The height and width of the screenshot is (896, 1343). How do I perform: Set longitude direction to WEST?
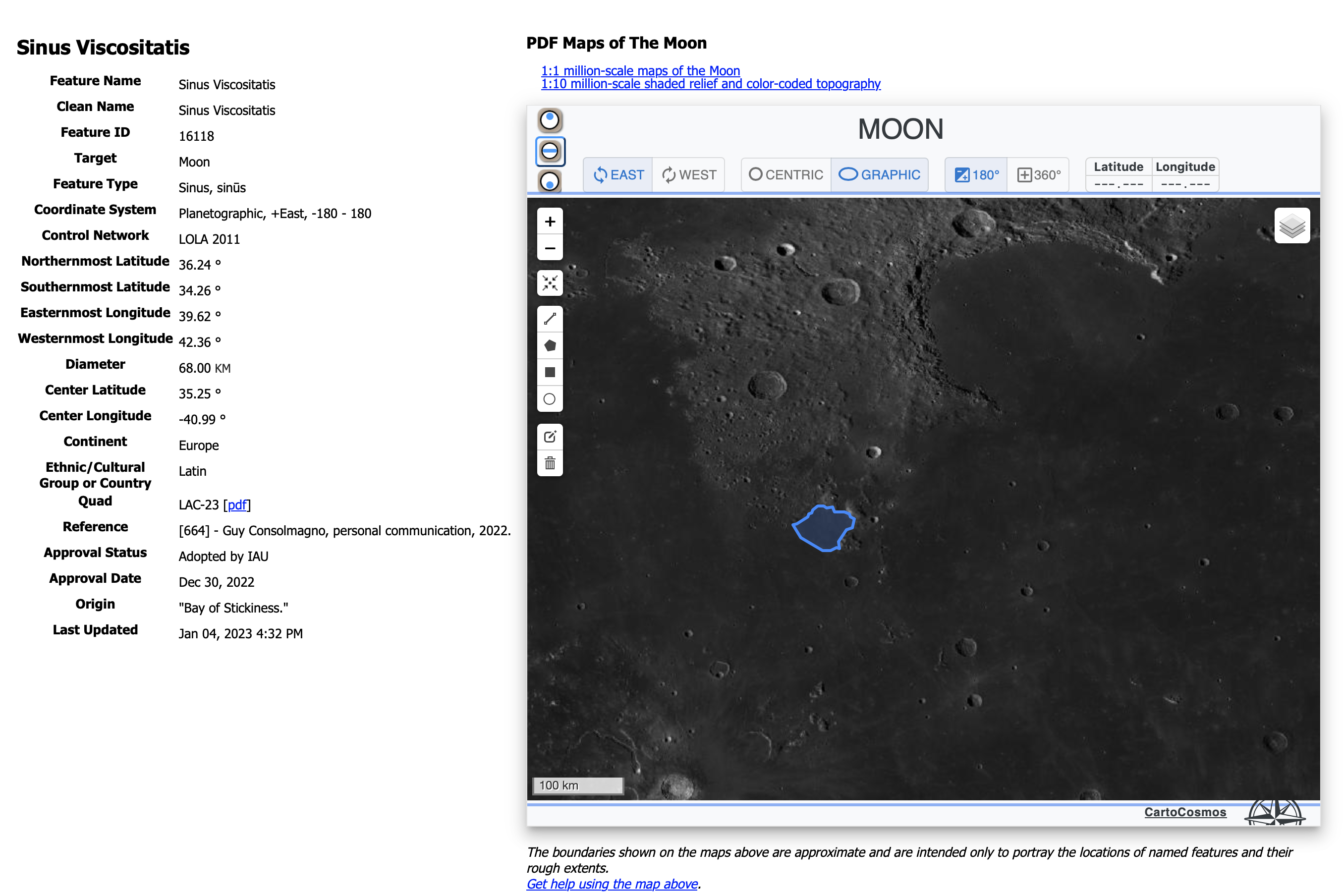689,175
